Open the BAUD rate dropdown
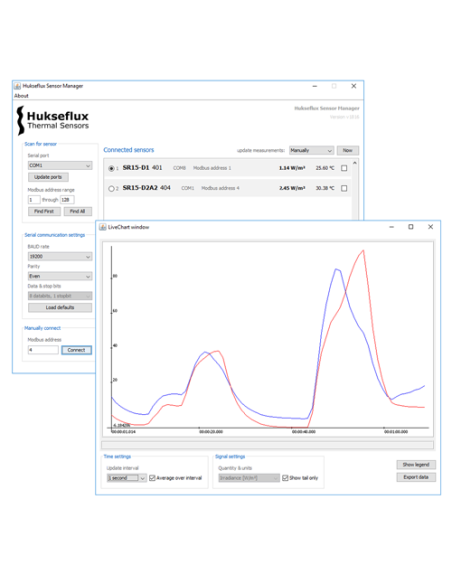The image size is (452, 584). tap(60, 257)
